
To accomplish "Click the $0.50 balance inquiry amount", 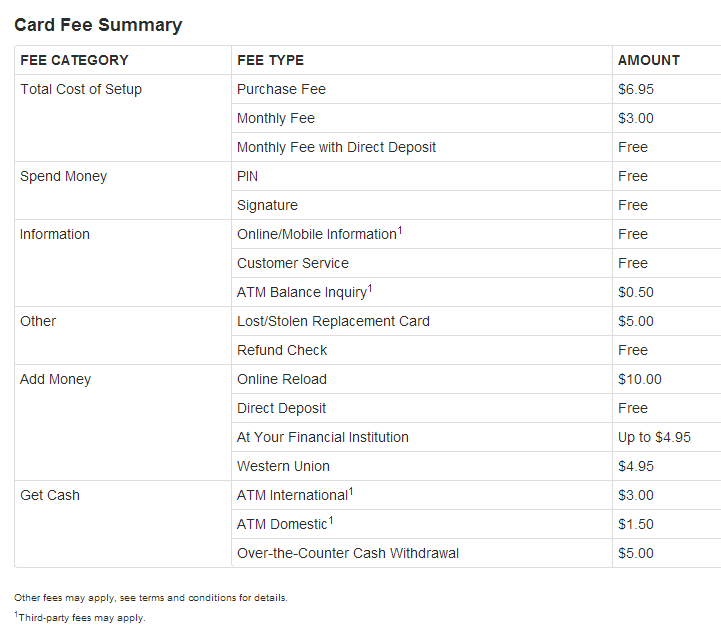I will (x=635, y=292).
